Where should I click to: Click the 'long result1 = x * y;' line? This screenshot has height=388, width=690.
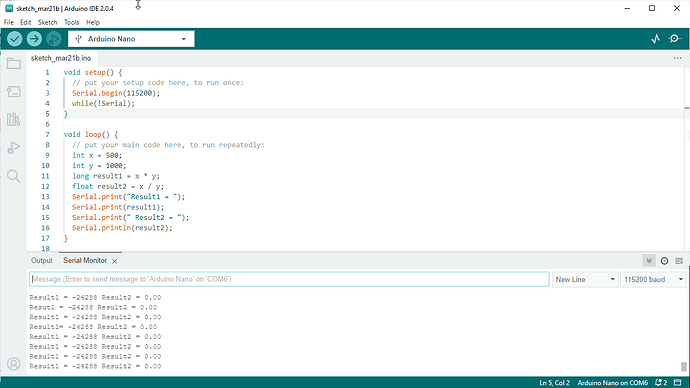coord(116,176)
